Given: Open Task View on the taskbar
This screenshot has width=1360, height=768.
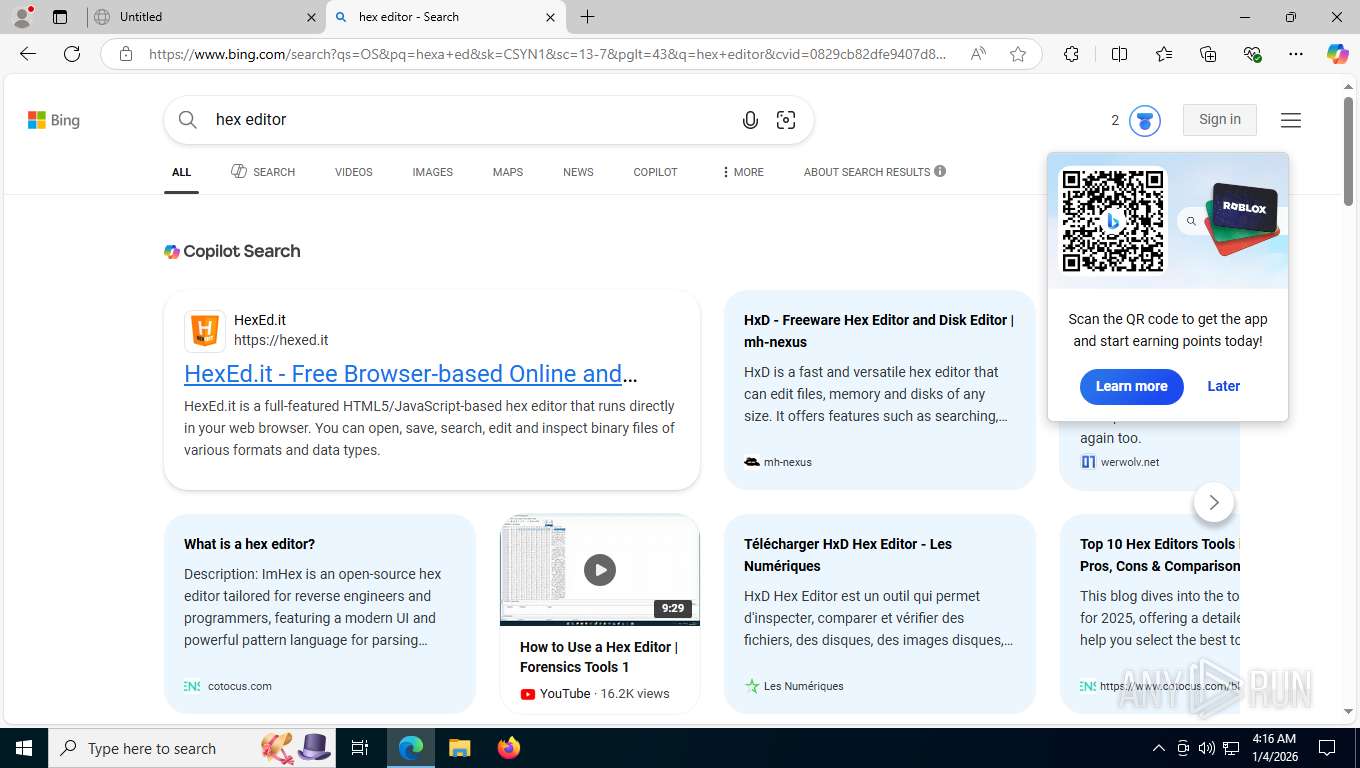Looking at the screenshot, I should pyautogui.click(x=360, y=748).
